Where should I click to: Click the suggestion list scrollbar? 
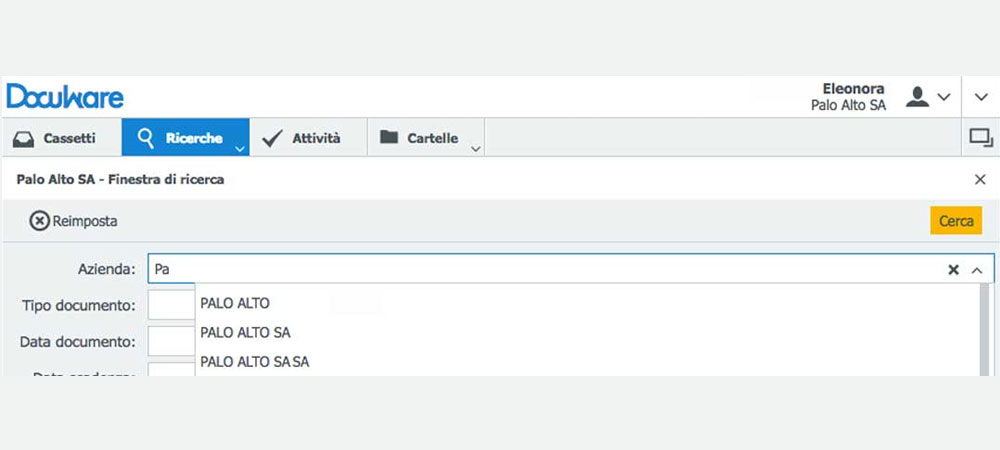click(x=985, y=330)
